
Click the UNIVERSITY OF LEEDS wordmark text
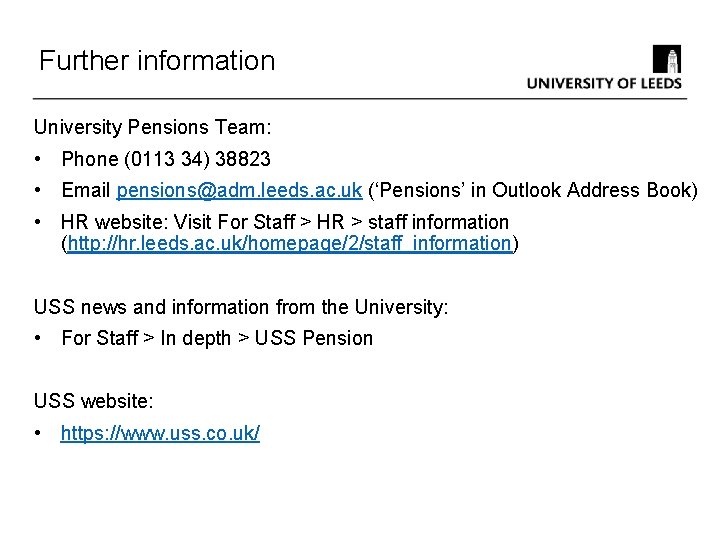pos(604,84)
